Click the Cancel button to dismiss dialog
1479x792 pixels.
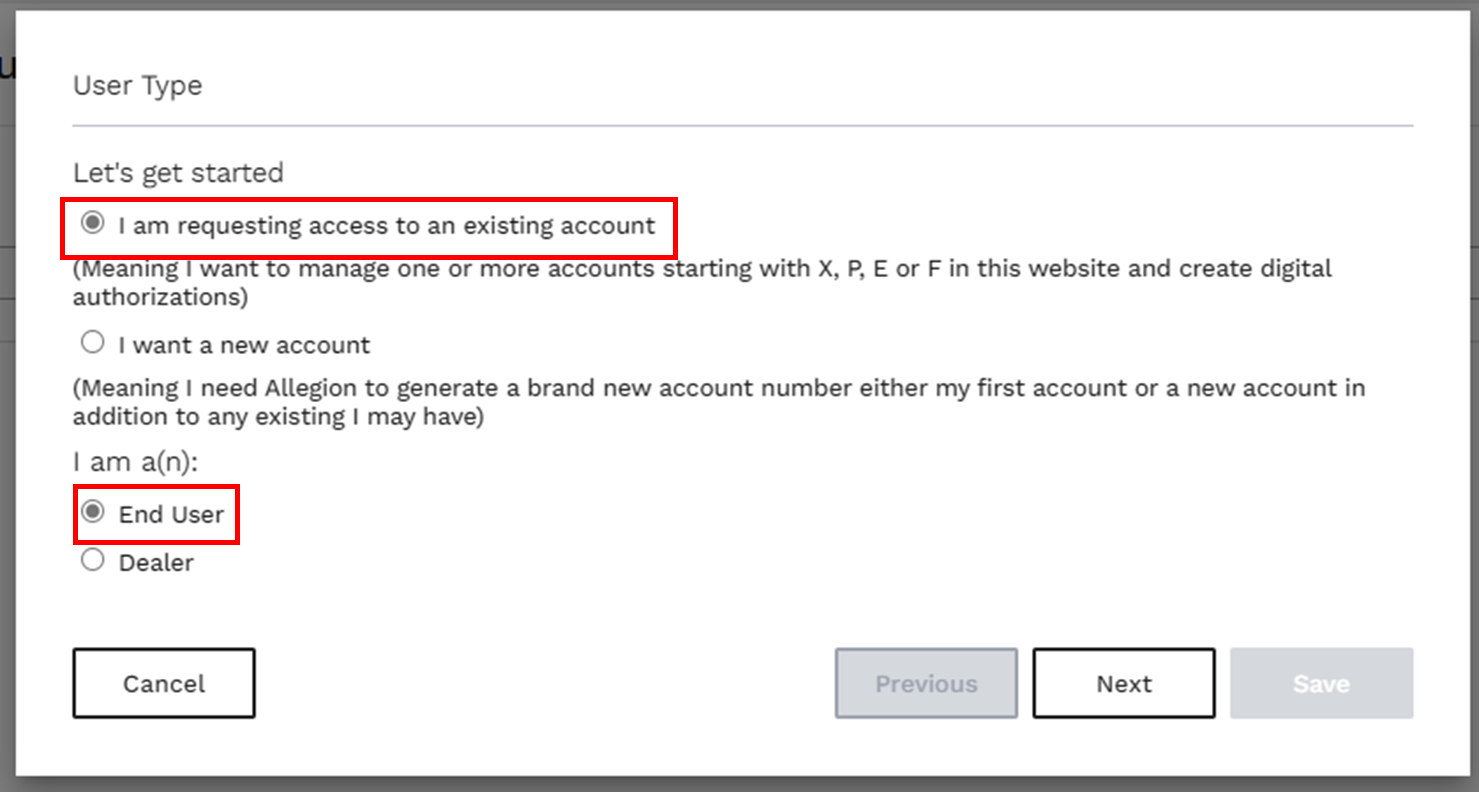pos(163,683)
